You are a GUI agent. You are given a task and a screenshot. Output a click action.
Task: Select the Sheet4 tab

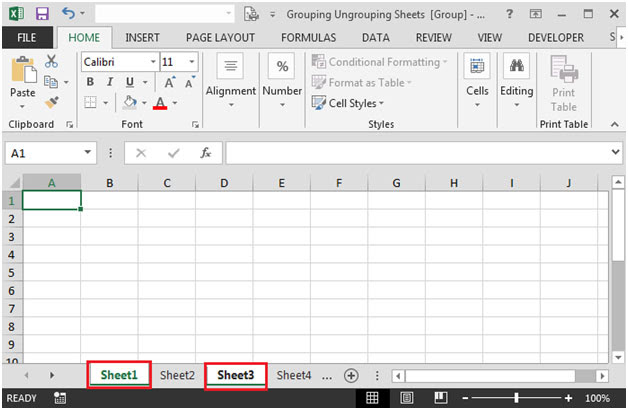coord(294,375)
